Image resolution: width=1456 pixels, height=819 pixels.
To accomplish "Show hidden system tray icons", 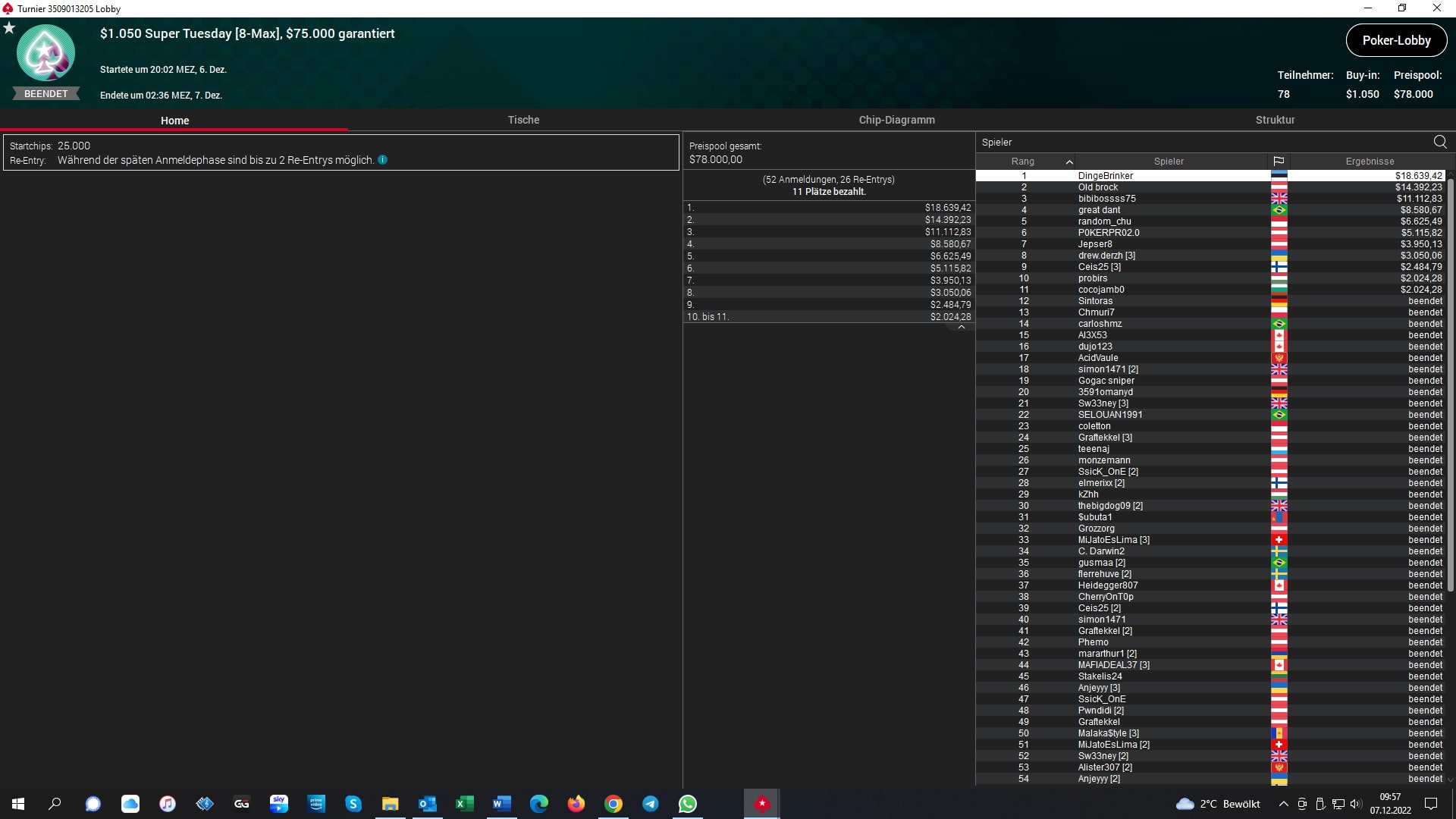I will [x=1283, y=804].
